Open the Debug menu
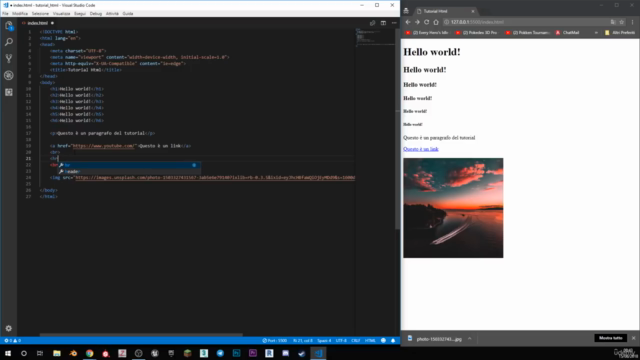640x360 pixels. (x=96, y=13)
